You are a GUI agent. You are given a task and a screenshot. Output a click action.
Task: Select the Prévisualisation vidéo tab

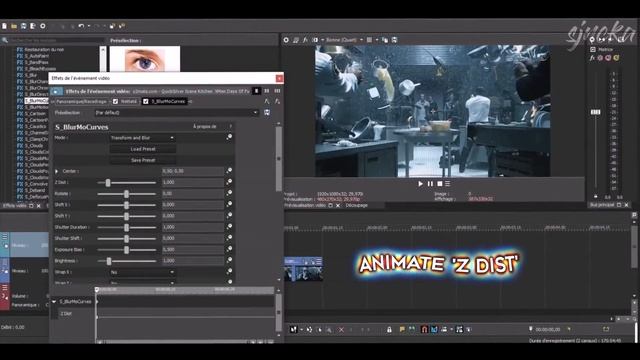(x=304, y=205)
